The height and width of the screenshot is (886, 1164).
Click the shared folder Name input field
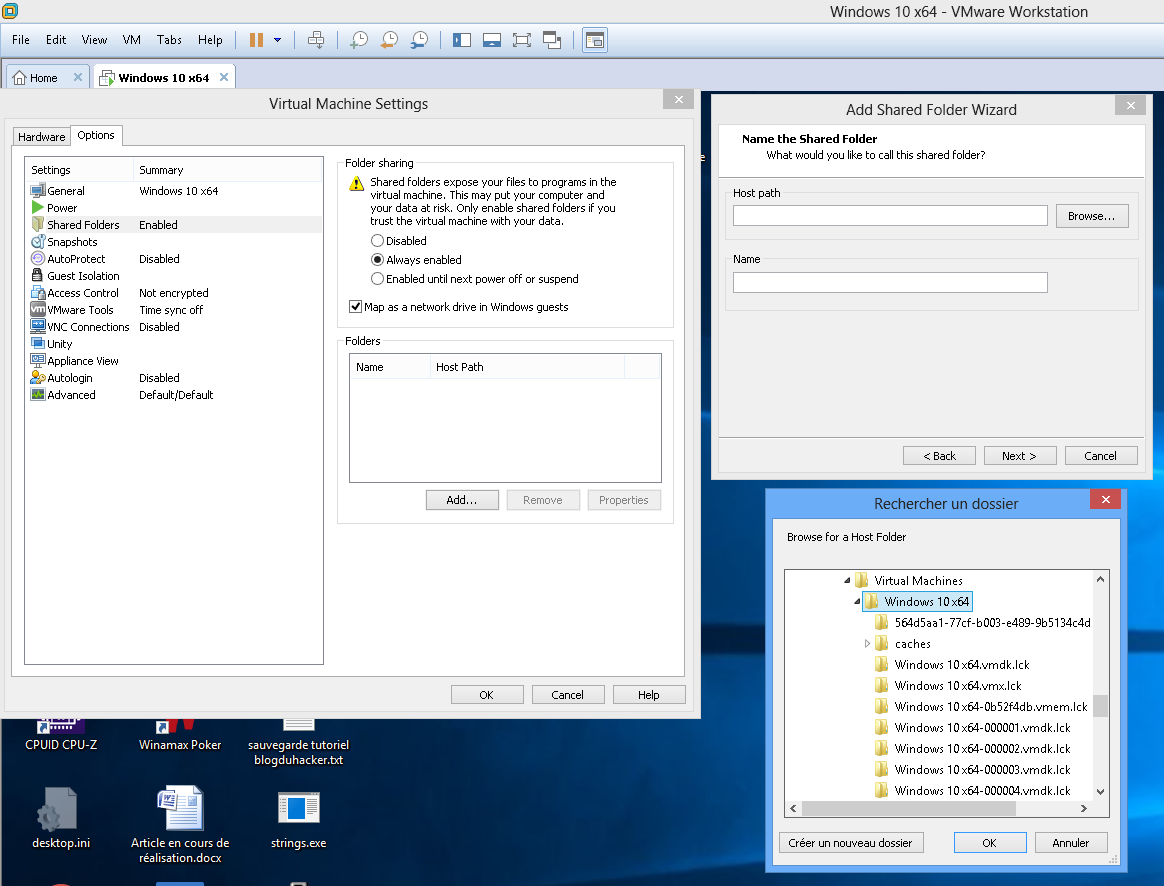pyautogui.click(x=890, y=283)
